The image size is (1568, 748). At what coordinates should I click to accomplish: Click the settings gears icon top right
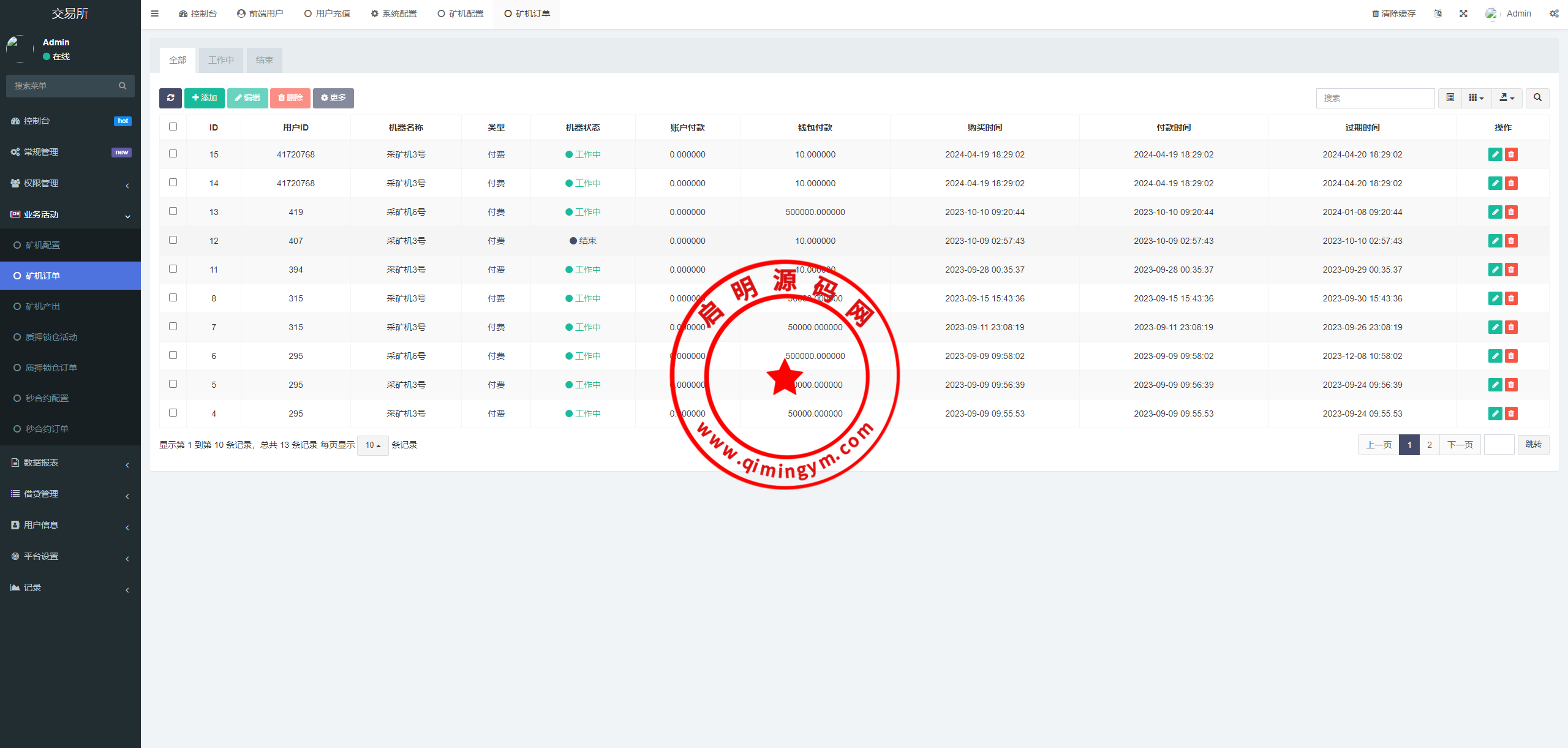(1554, 13)
